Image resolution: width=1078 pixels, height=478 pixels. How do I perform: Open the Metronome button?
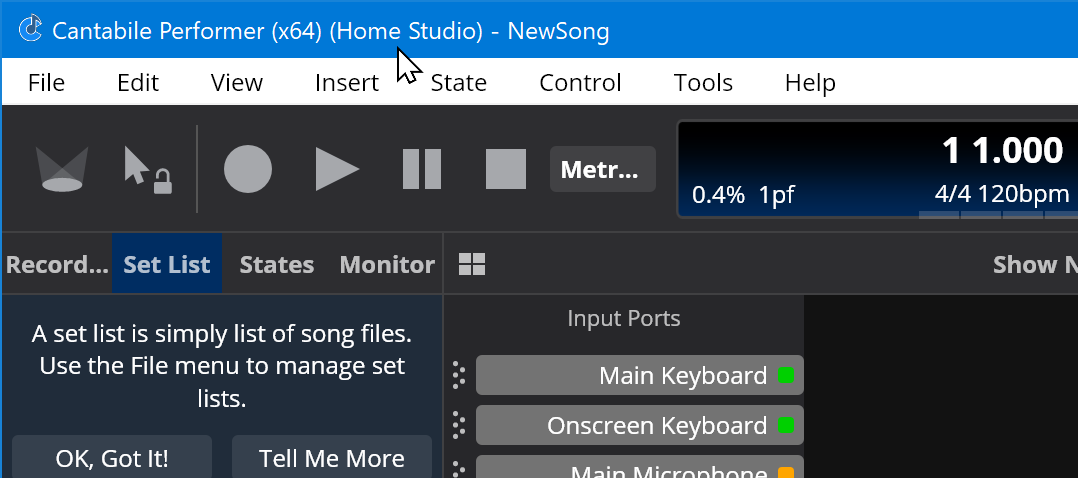[602, 169]
